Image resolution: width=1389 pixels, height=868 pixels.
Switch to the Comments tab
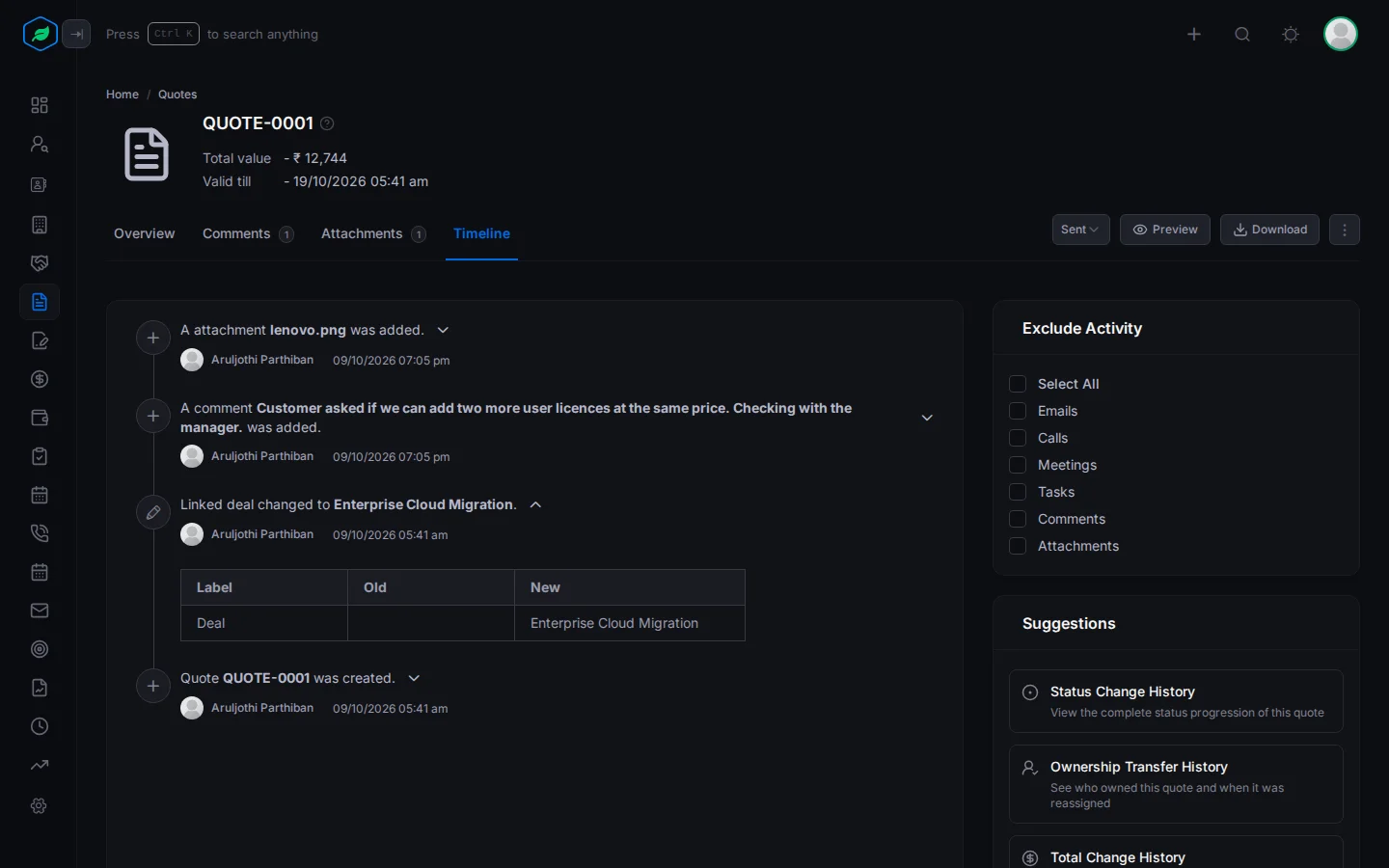(x=248, y=233)
